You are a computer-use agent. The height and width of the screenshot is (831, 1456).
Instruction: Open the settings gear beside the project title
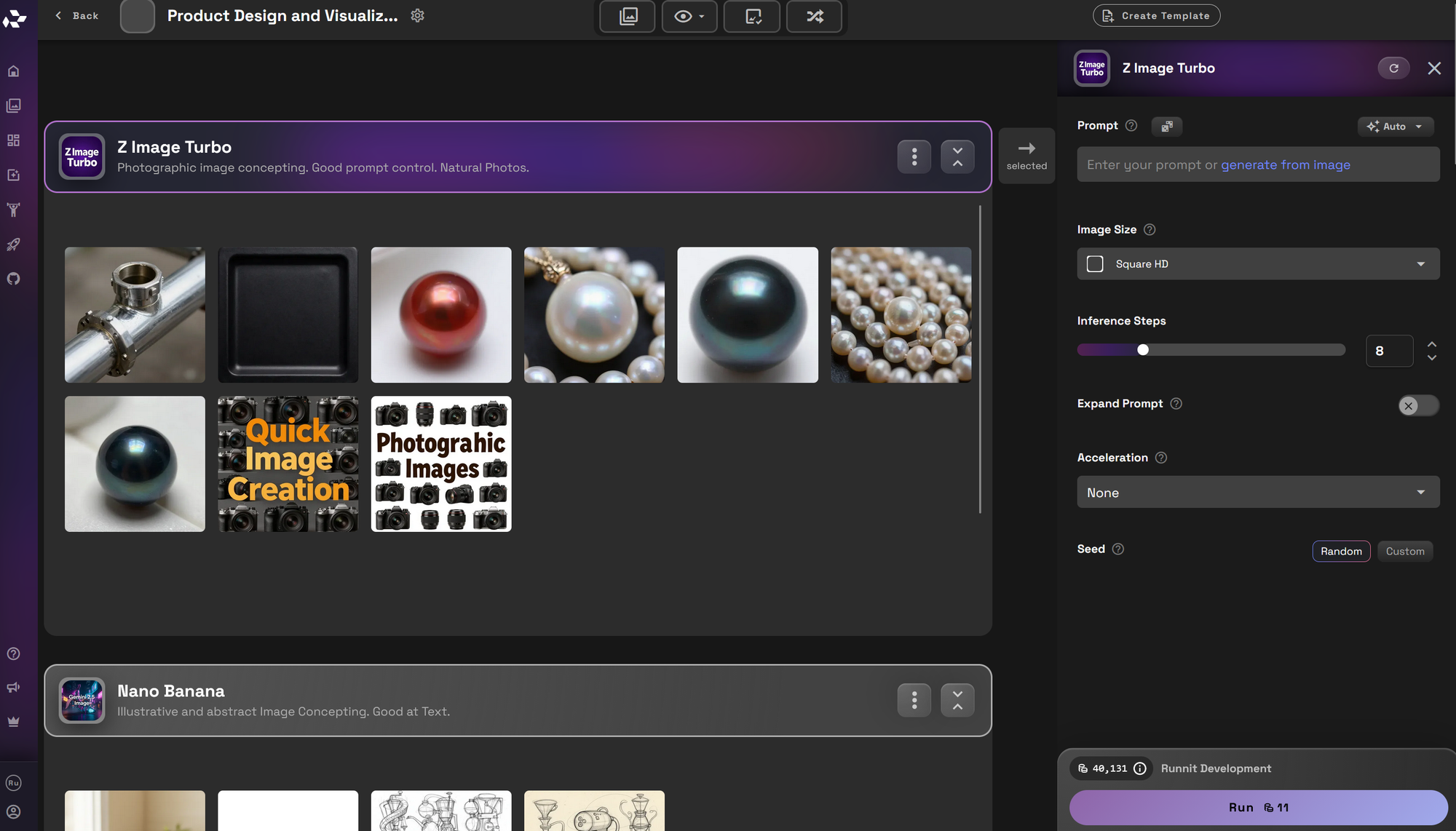click(x=417, y=15)
